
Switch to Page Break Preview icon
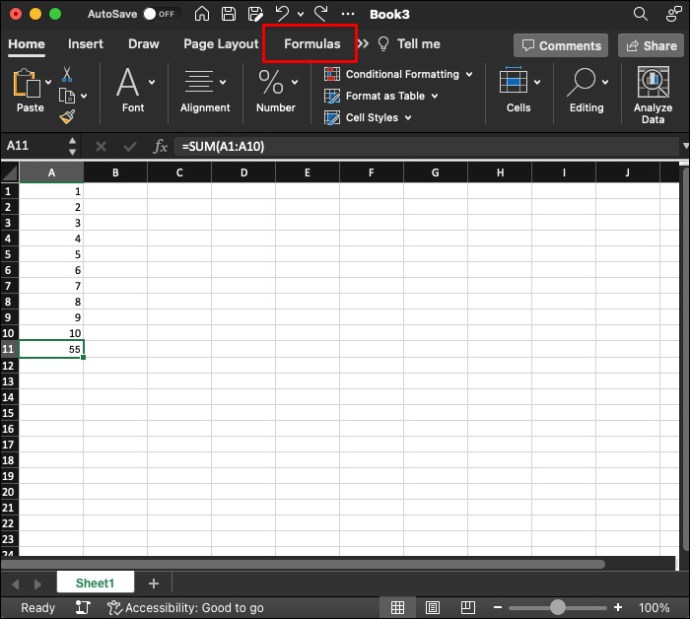(x=467, y=608)
